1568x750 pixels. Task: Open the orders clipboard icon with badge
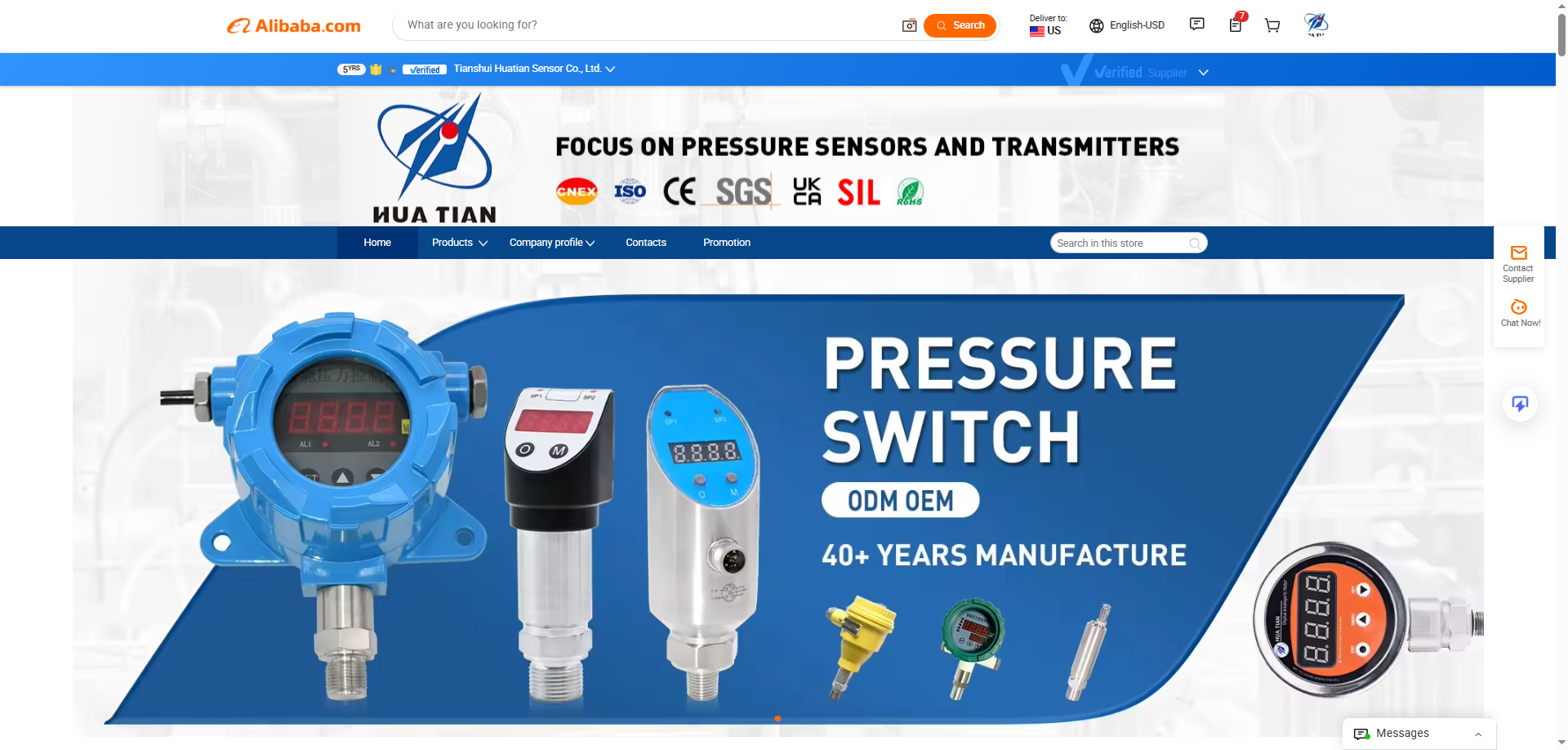pyautogui.click(x=1236, y=24)
